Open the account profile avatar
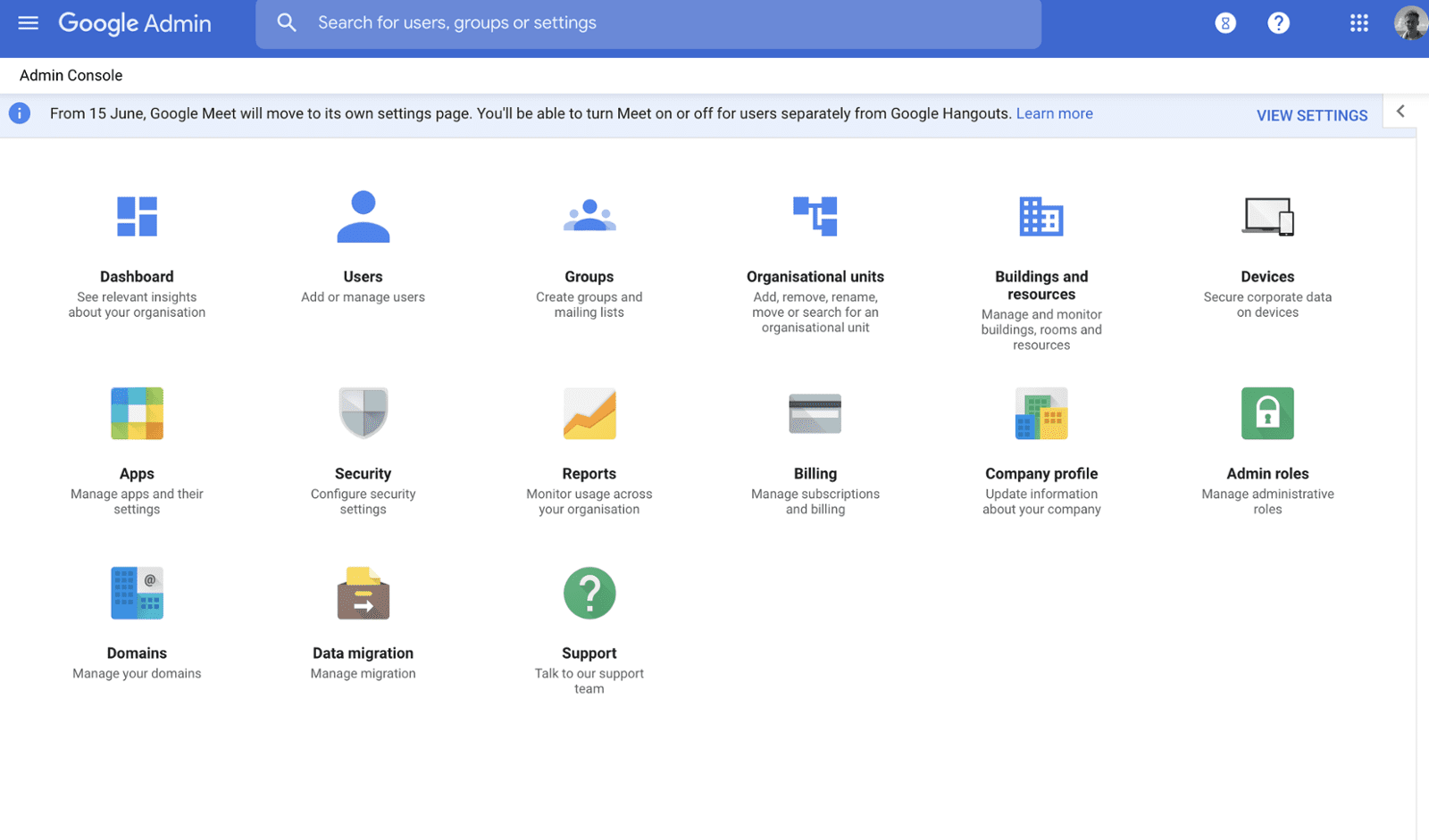 pyautogui.click(x=1411, y=23)
